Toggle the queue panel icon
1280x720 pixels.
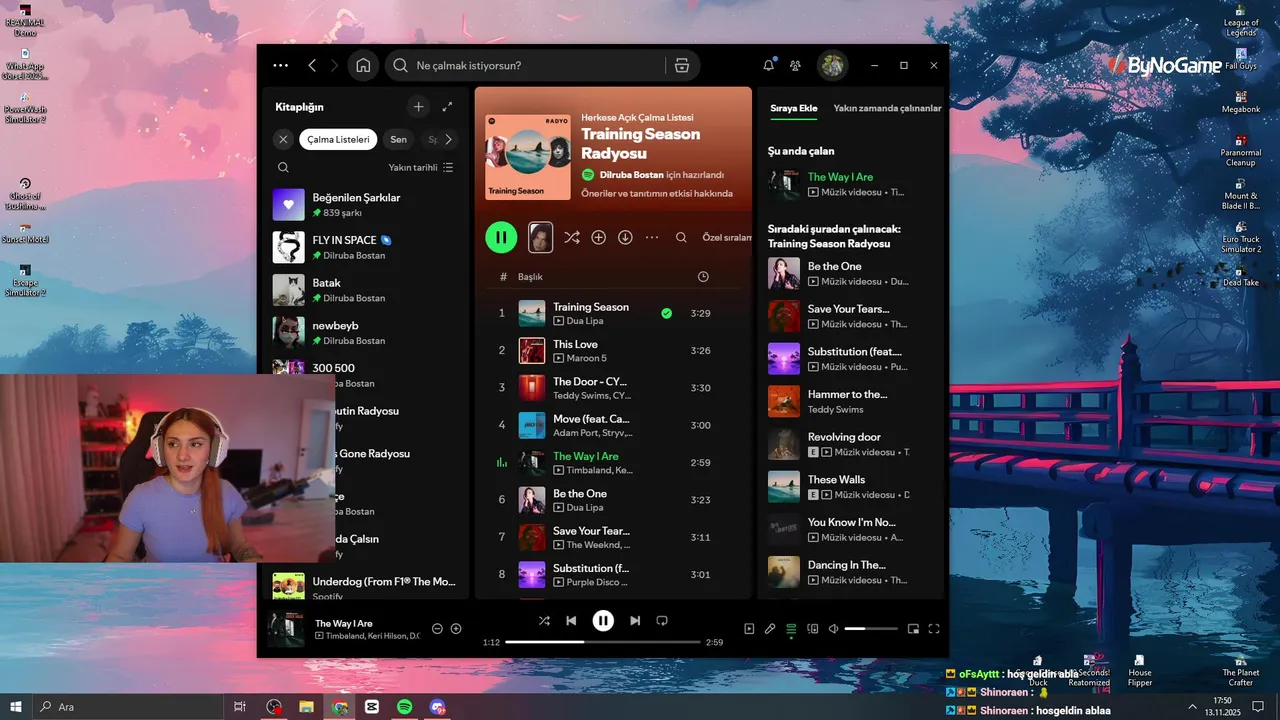(791, 629)
